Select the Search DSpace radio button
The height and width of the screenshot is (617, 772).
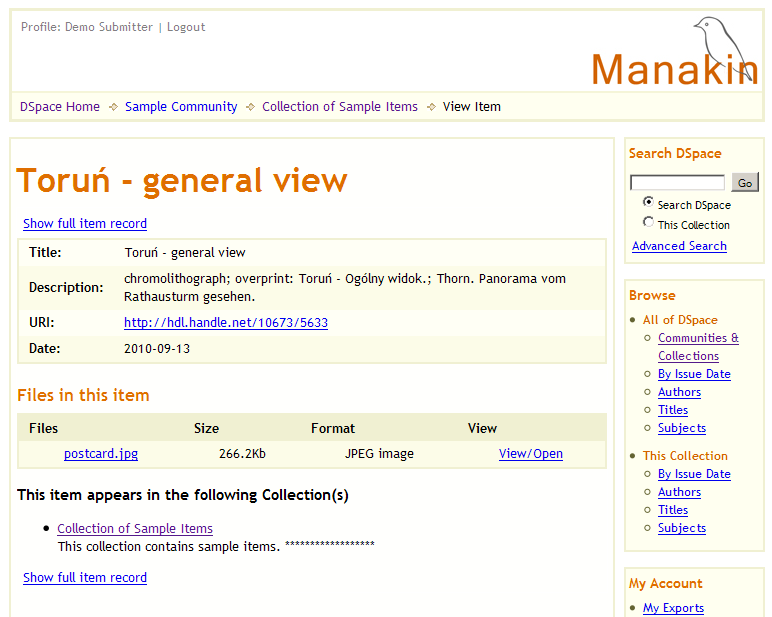[x=649, y=202]
